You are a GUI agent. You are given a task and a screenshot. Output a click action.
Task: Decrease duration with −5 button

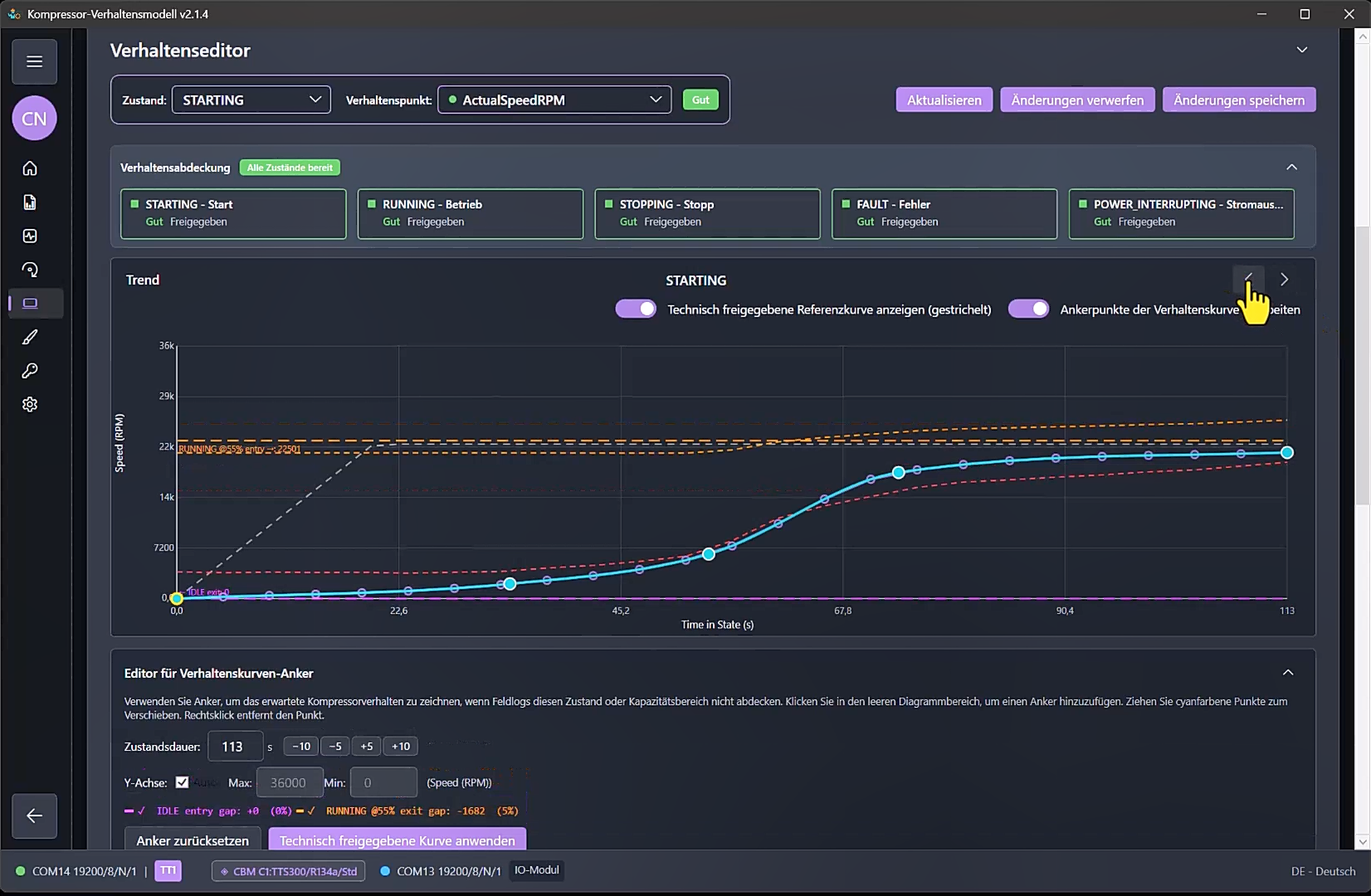(x=335, y=747)
